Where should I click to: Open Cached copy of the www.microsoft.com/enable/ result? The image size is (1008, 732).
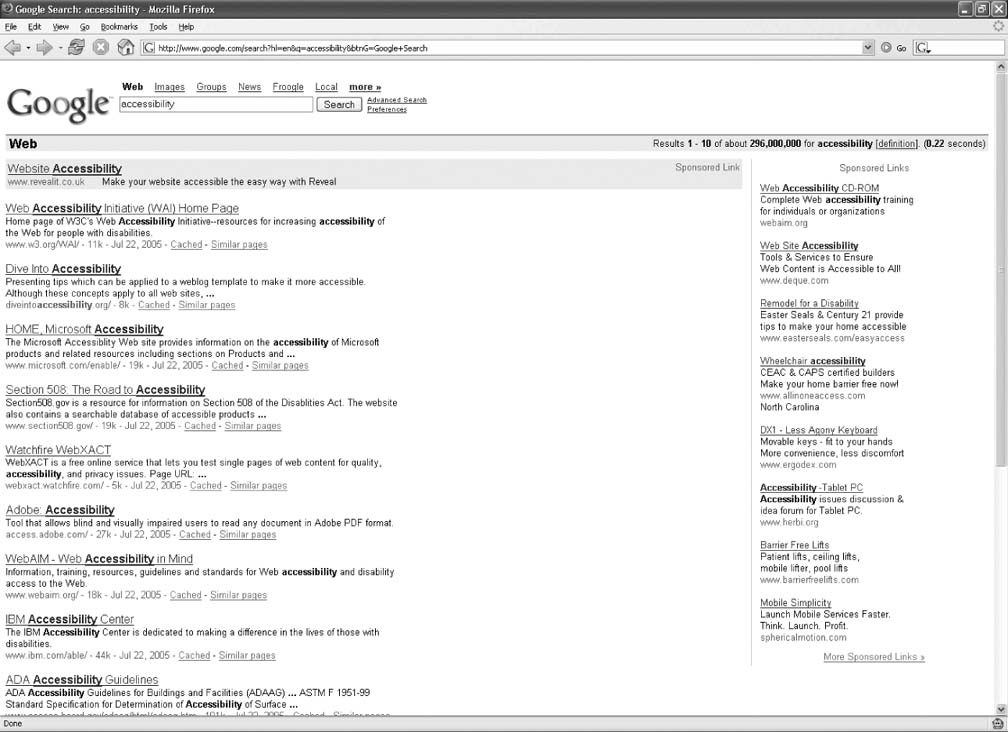coord(228,366)
